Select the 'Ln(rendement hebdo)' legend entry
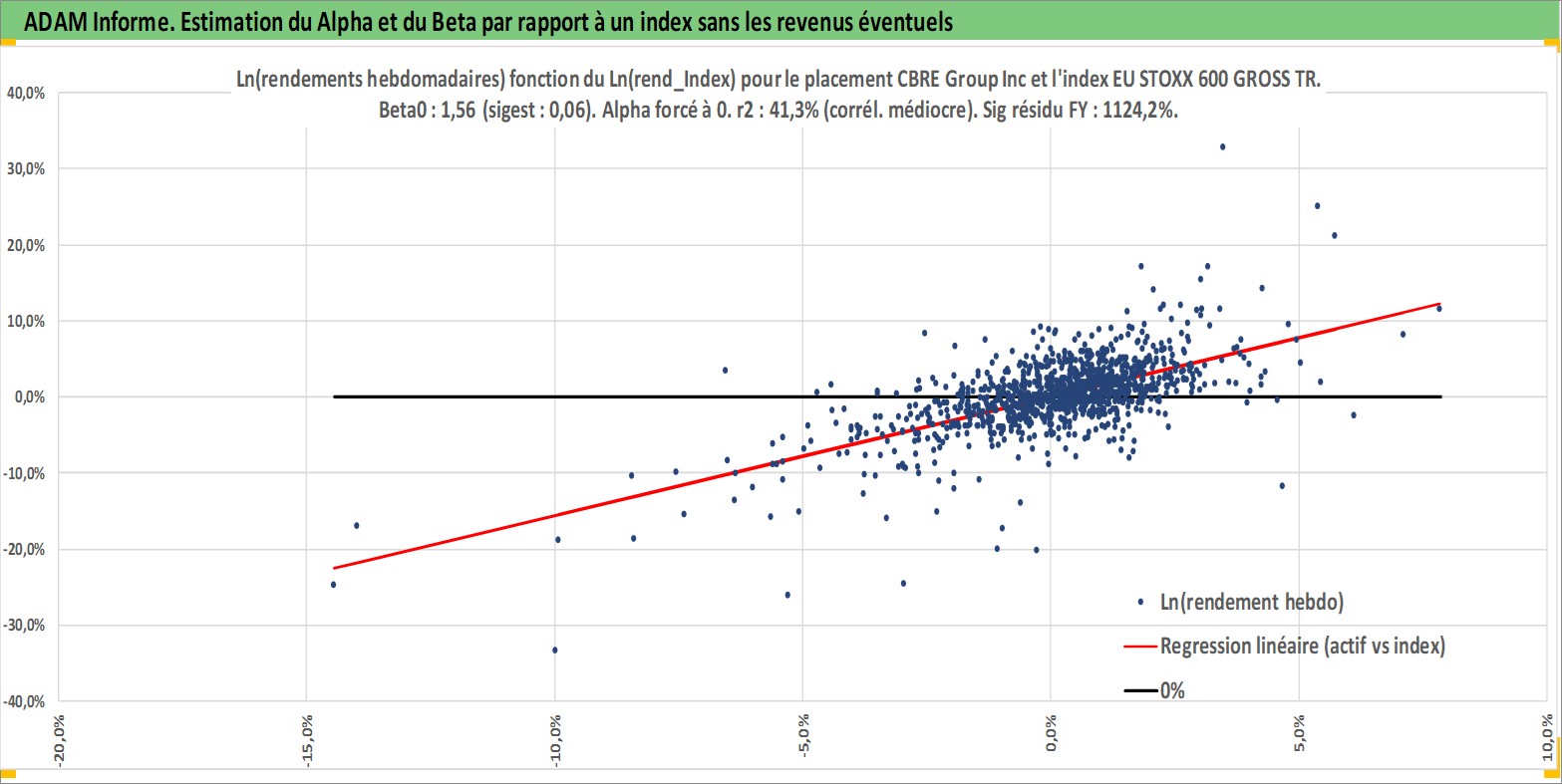Viewport: 1562px width, 784px height. tap(1252, 602)
